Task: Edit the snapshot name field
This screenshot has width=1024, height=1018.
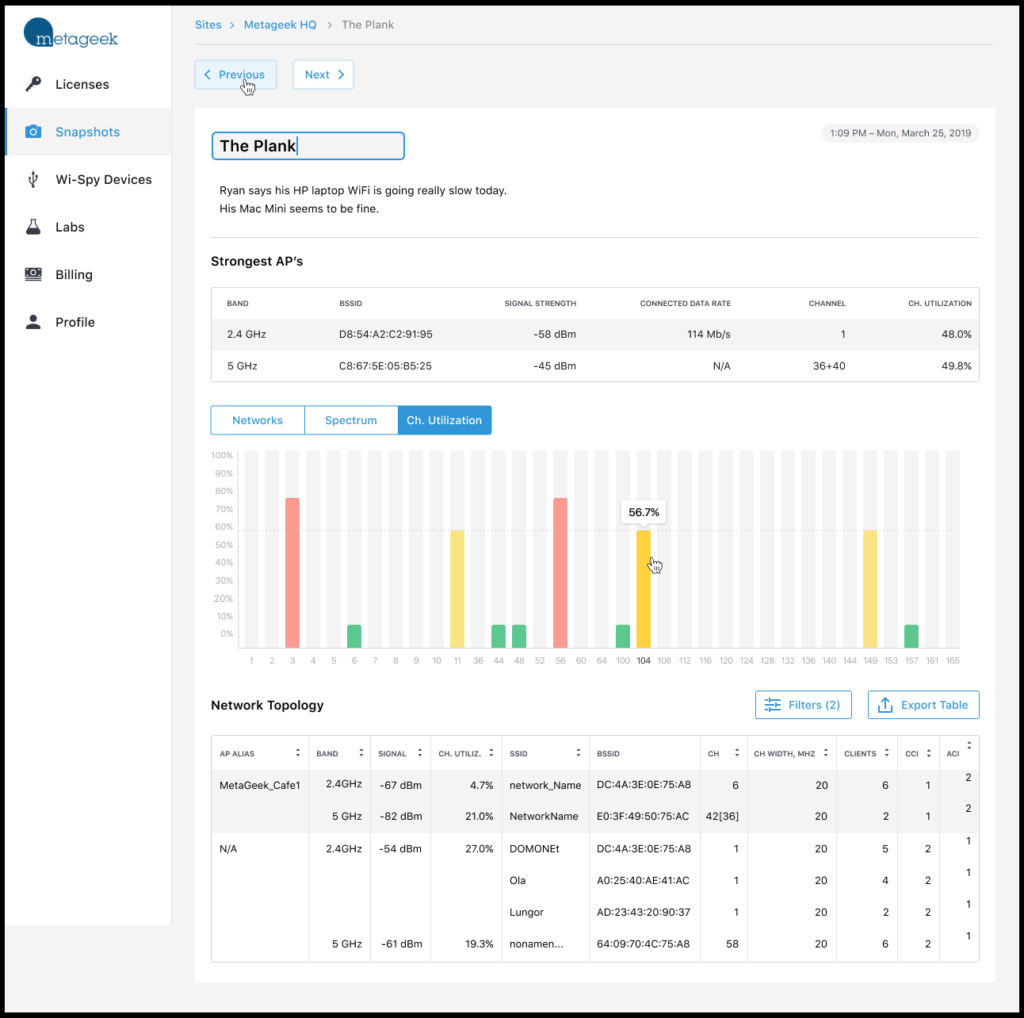Action: [308, 146]
